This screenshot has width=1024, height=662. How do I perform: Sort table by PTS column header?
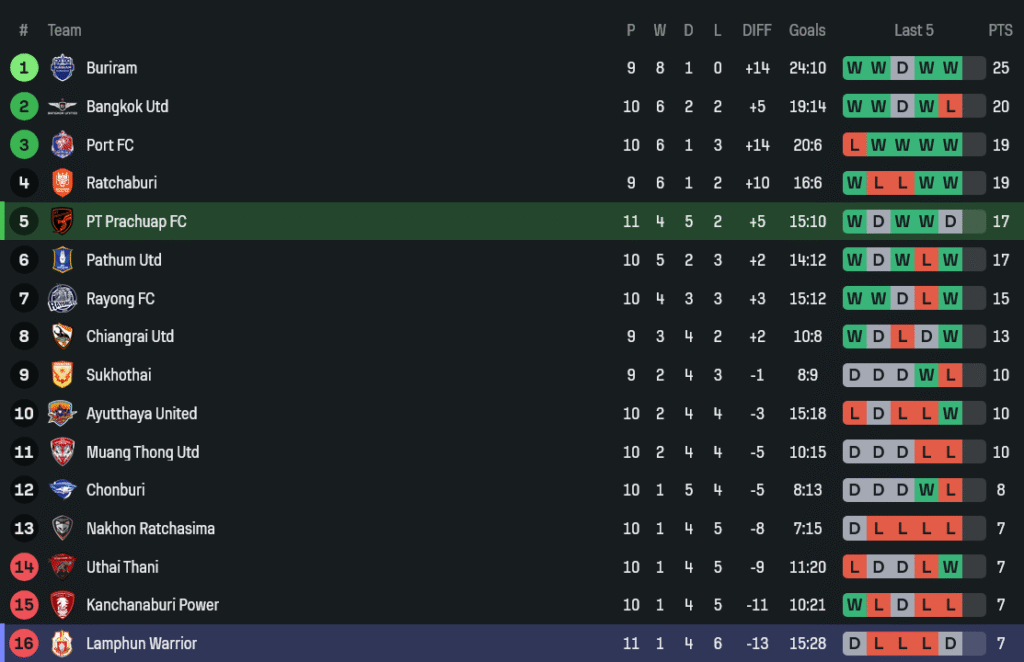[1000, 30]
